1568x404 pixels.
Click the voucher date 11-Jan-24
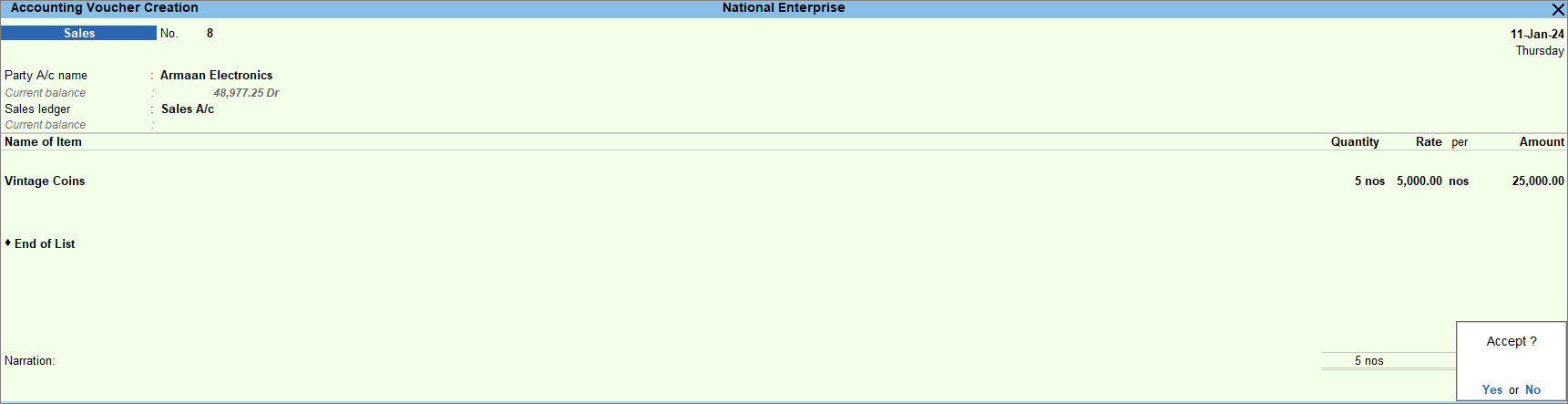point(1537,34)
